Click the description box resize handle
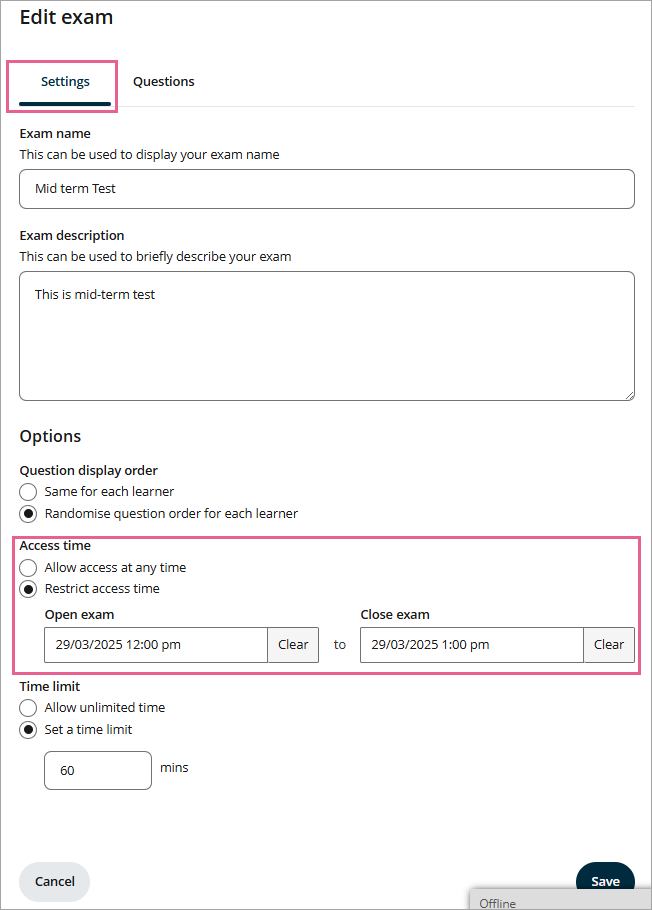 [x=628, y=394]
